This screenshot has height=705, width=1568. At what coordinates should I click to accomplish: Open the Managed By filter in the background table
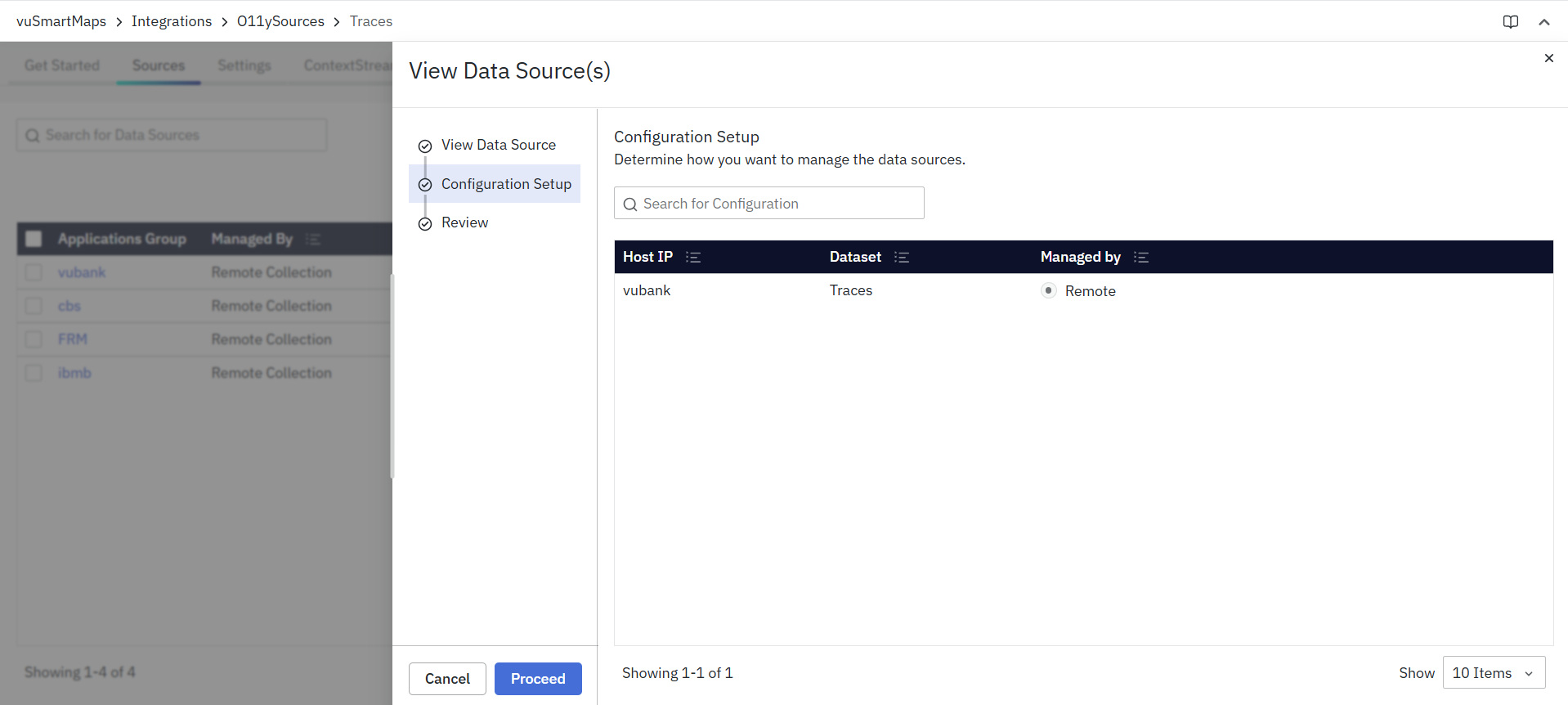[313, 239]
